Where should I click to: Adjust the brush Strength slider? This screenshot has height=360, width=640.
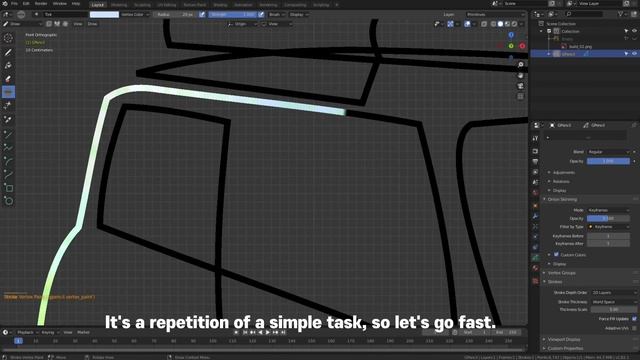[x=233, y=14]
